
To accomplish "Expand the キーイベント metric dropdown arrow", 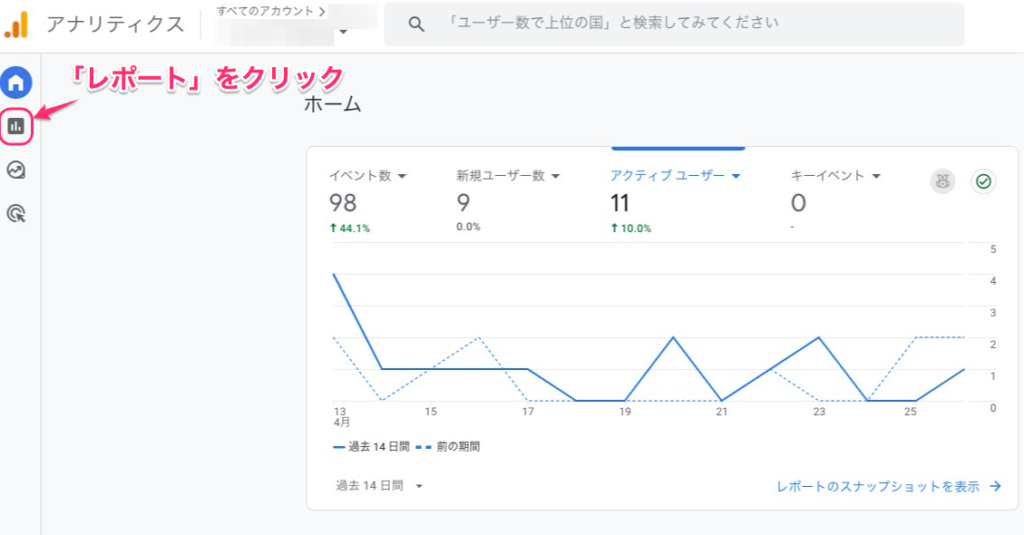I will tap(875, 176).
